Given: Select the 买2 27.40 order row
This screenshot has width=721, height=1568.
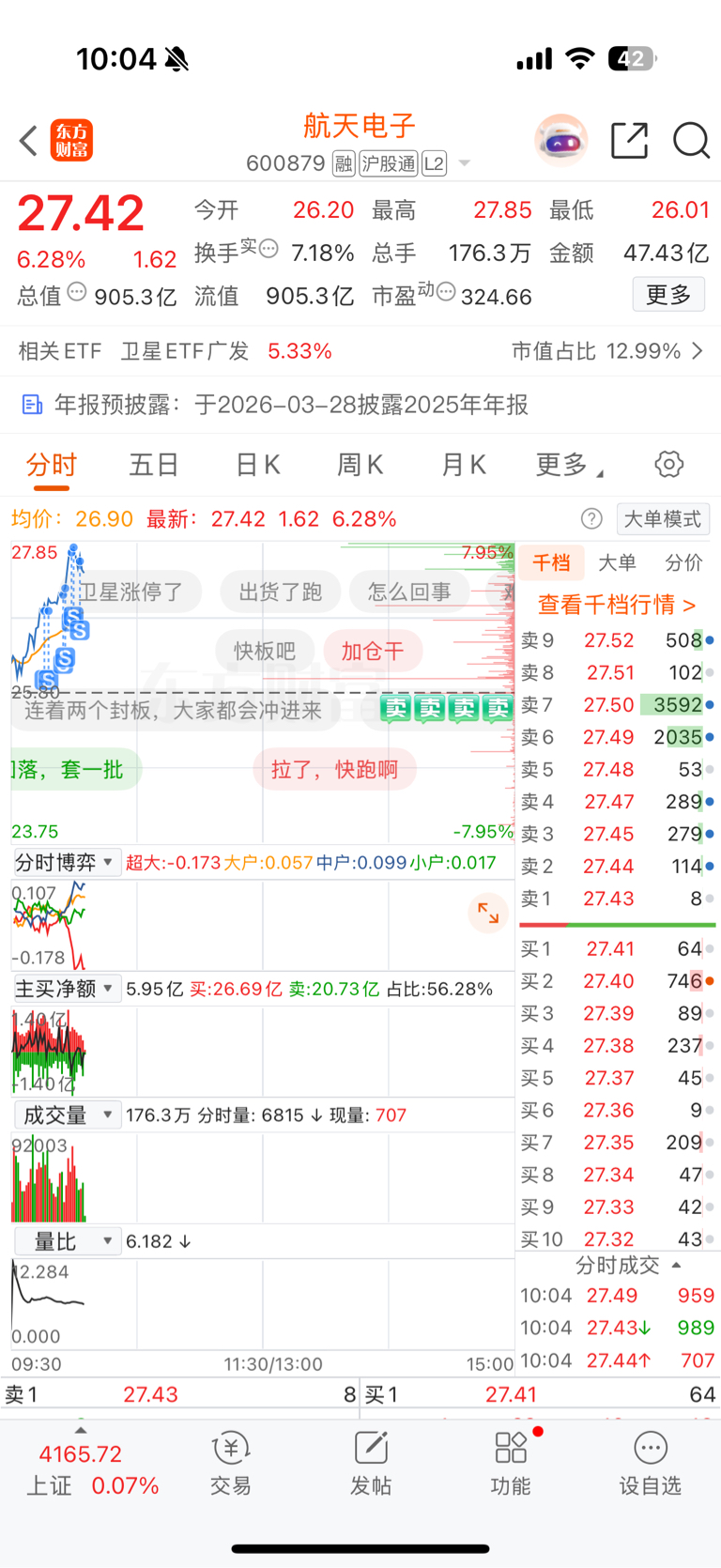Looking at the screenshot, I should point(618,981).
